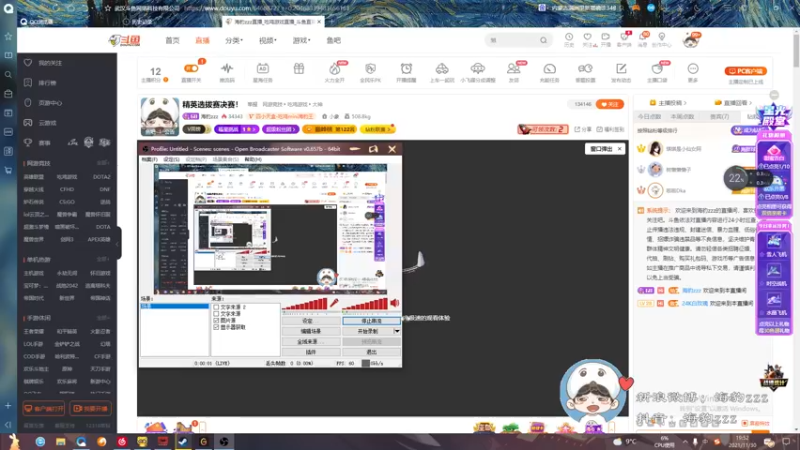Click OBS 全域来源 button

(311, 341)
